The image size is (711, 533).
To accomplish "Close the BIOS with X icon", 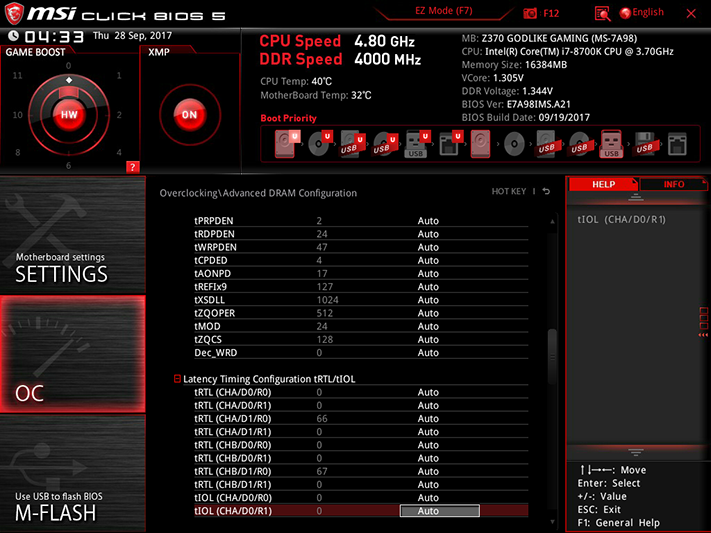I will [x=691, y=14].
